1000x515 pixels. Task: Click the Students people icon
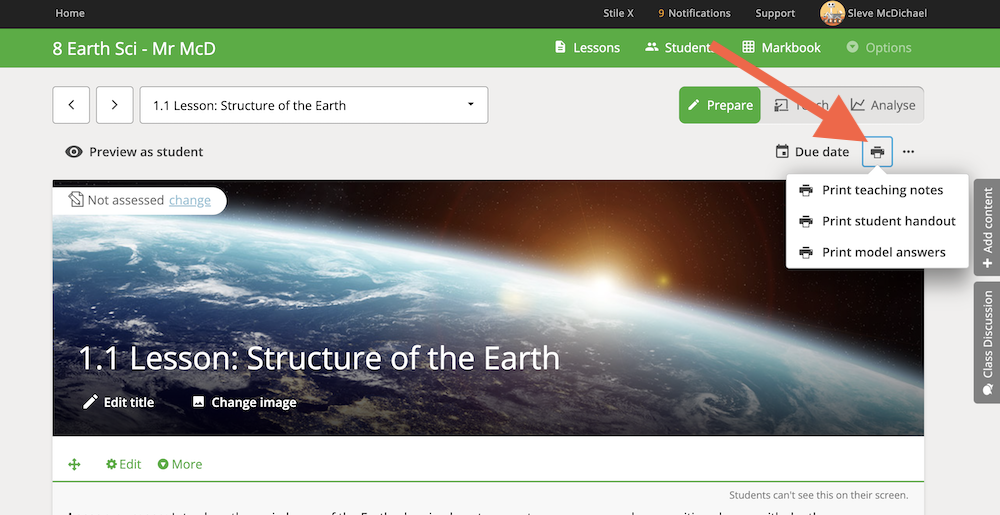point(651,47)
